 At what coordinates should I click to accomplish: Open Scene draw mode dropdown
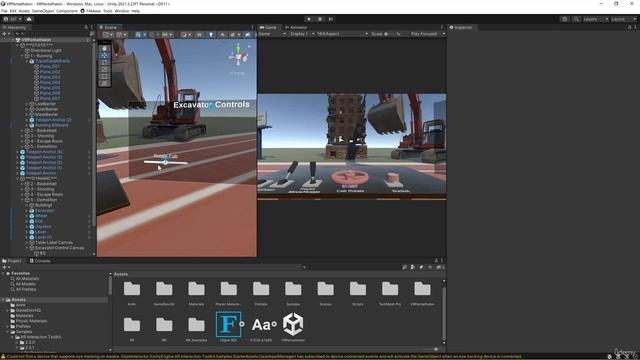tap(186, 35)
